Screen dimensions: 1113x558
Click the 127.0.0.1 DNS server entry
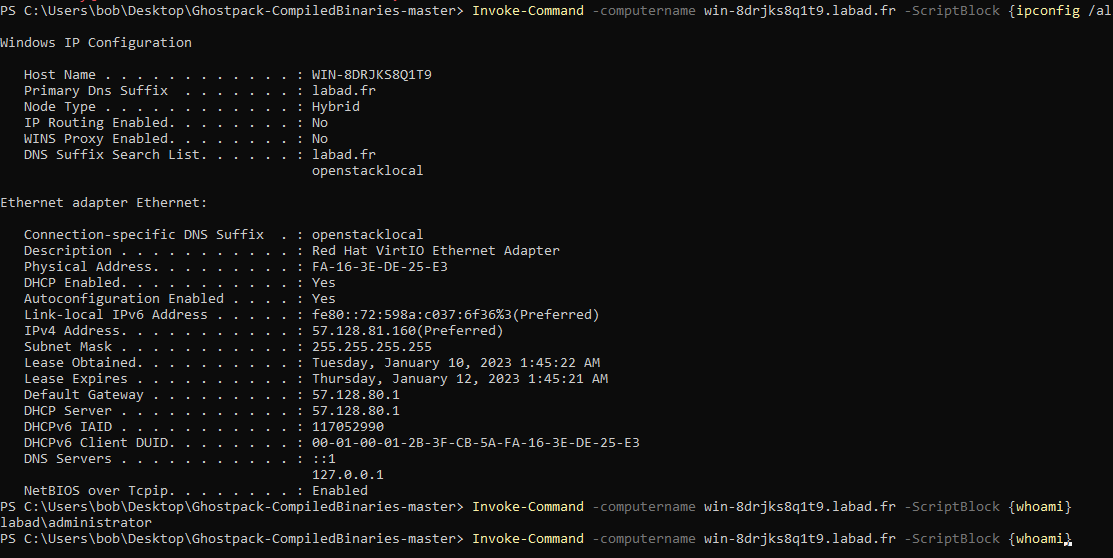[x=347, y=475]
